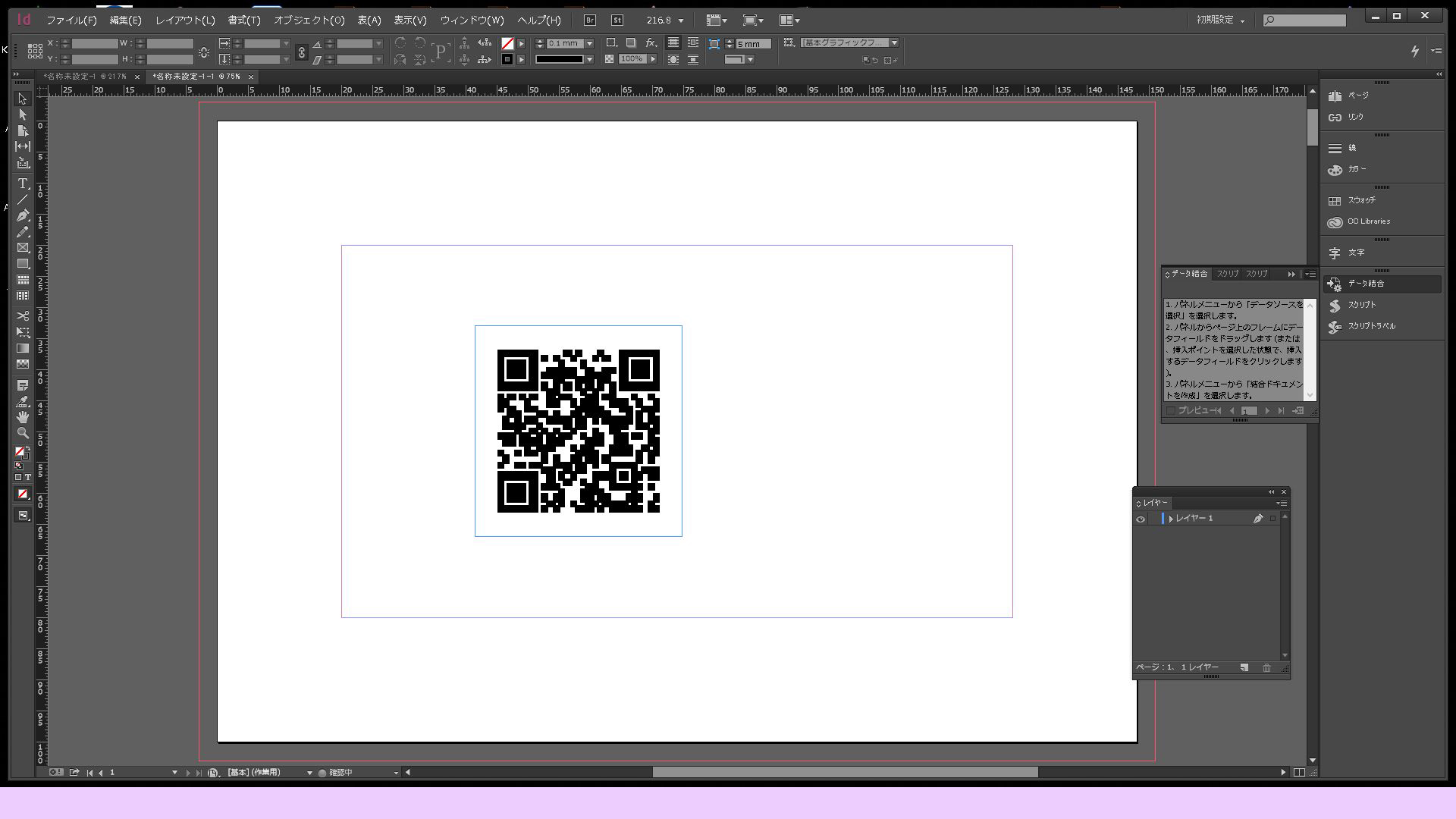
Task: Expand レイヤー 1 disclosure triangle
Action: (x=1171, y=519)
